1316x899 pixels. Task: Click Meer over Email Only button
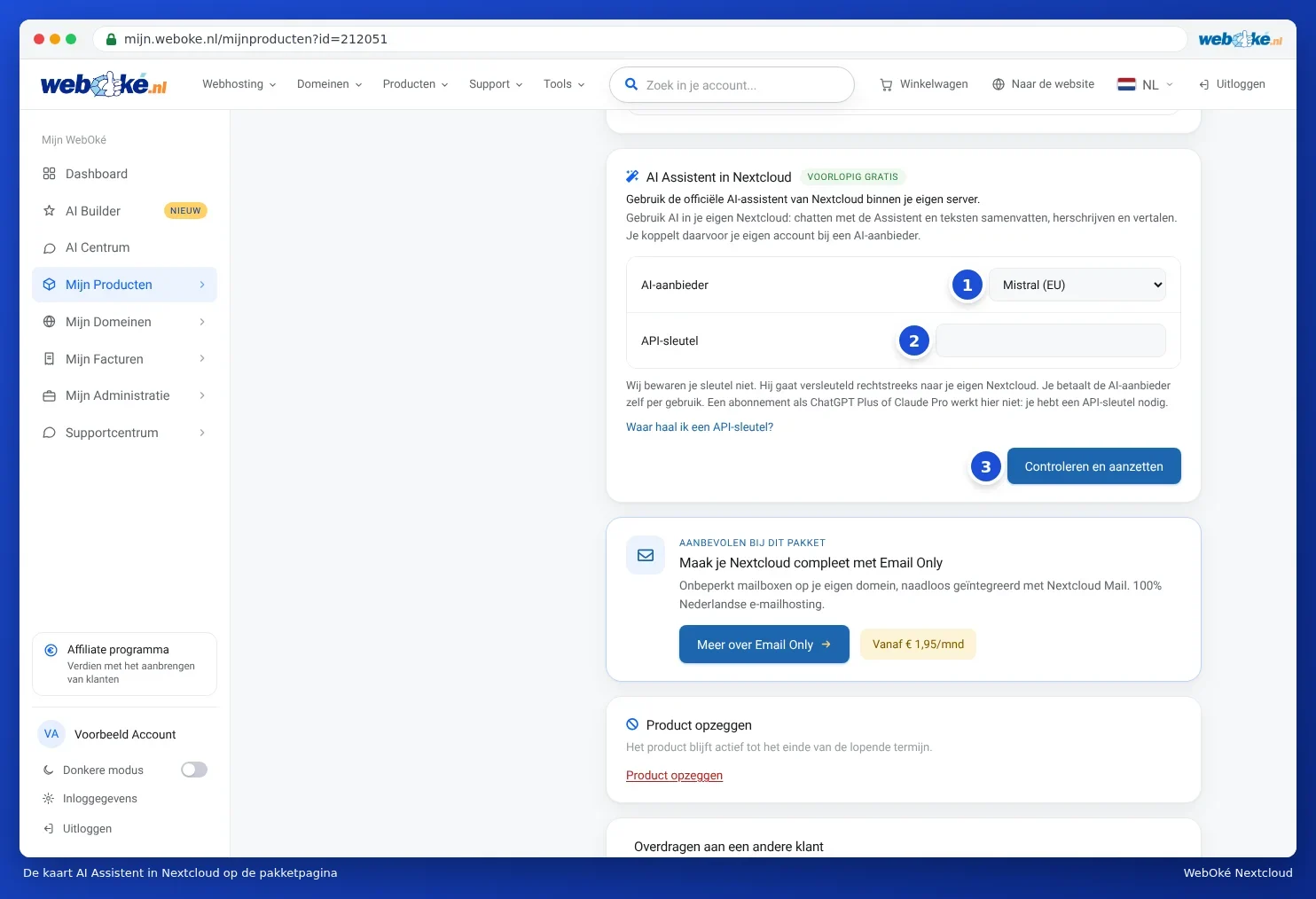(x=764, y=645)
